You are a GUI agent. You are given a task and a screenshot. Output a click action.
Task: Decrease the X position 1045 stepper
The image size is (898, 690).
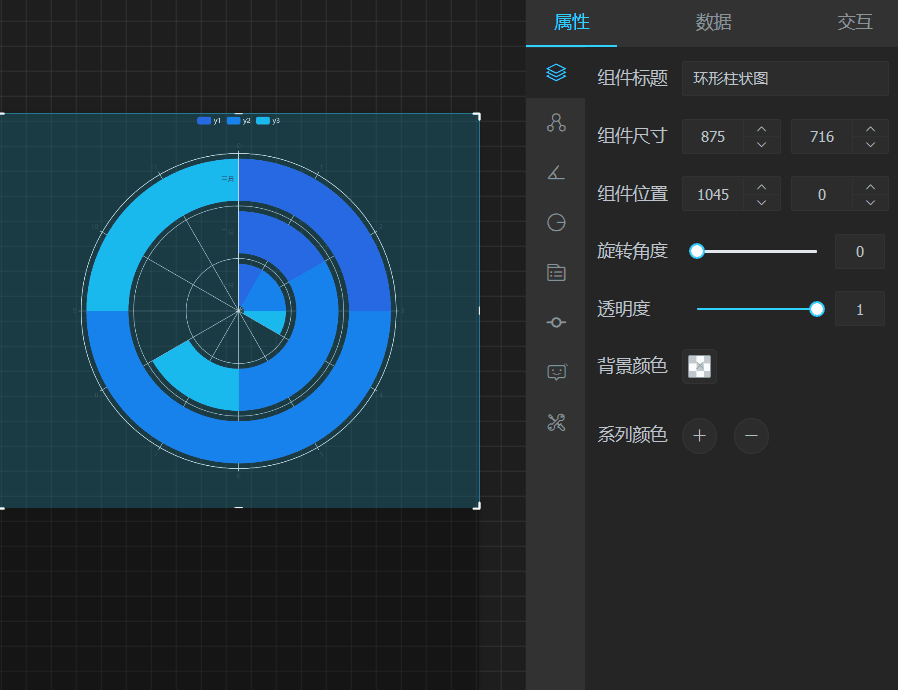point(762,202)
